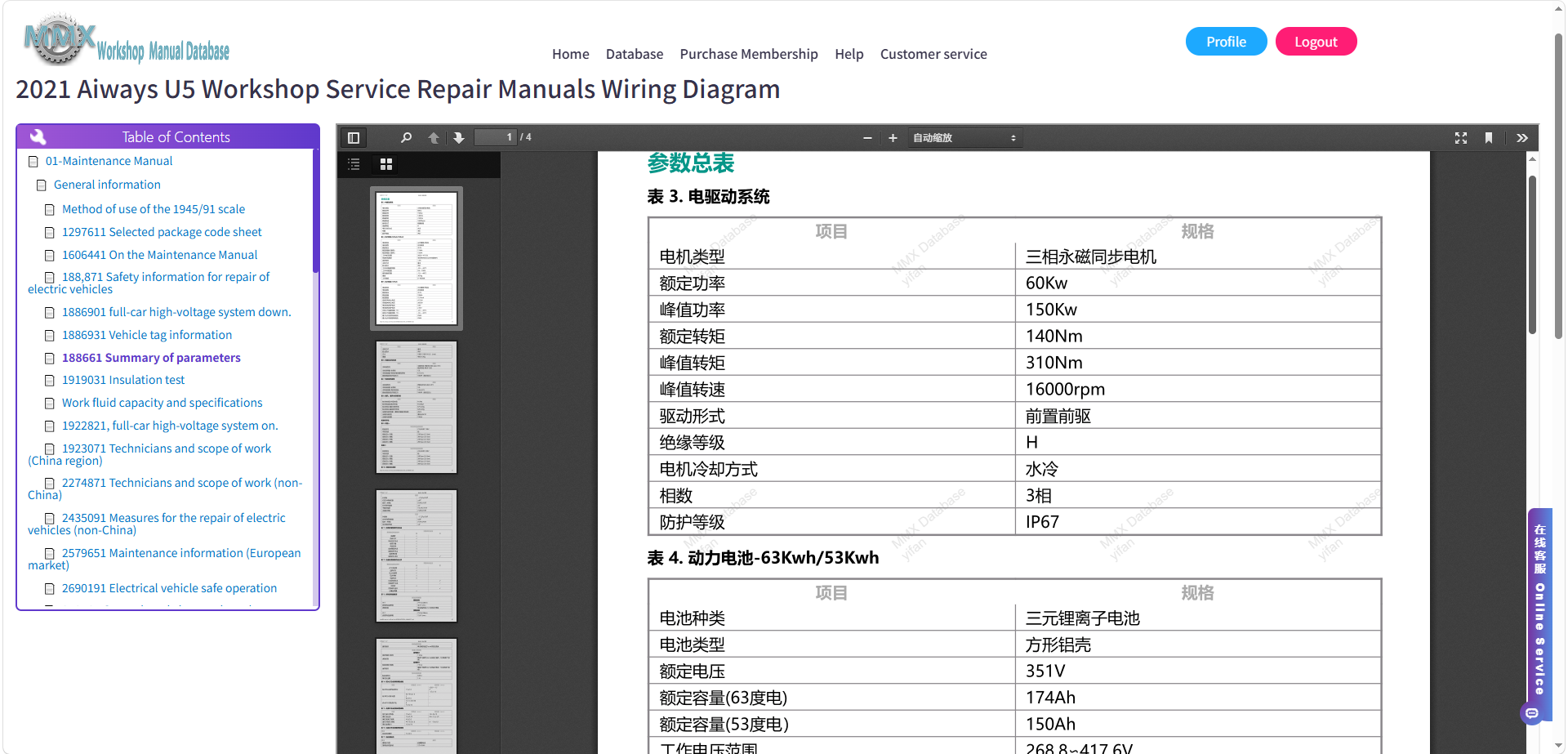Zoom out of the PDF document

click(867, 138)
